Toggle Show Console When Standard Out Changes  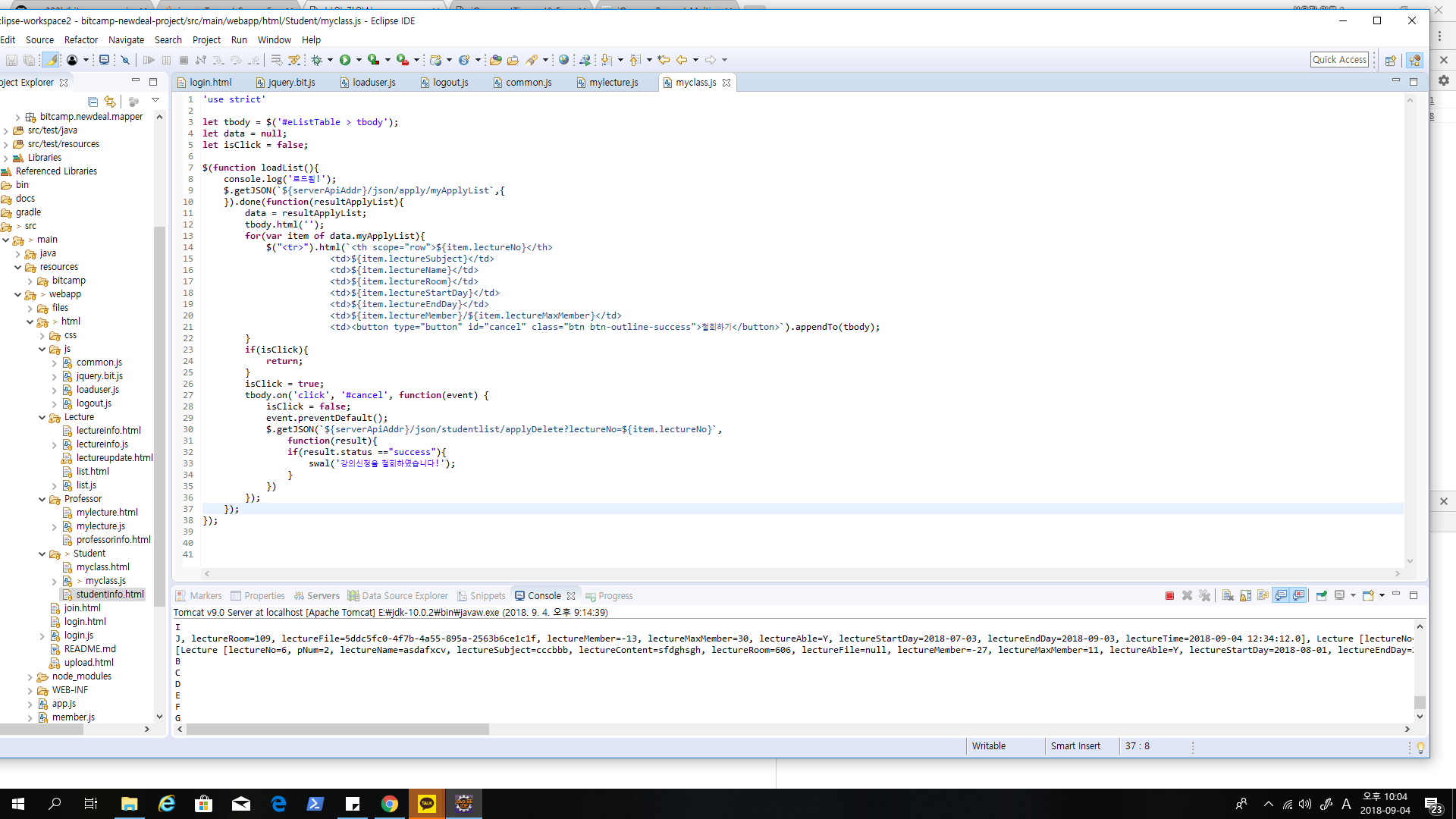coord(1281,596)
